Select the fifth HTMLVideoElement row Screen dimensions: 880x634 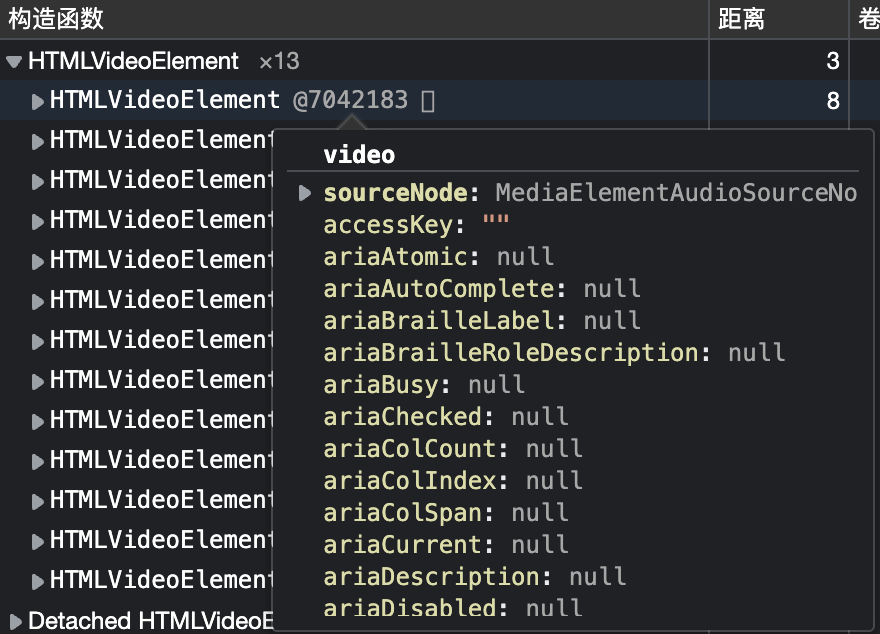[152, 260]
